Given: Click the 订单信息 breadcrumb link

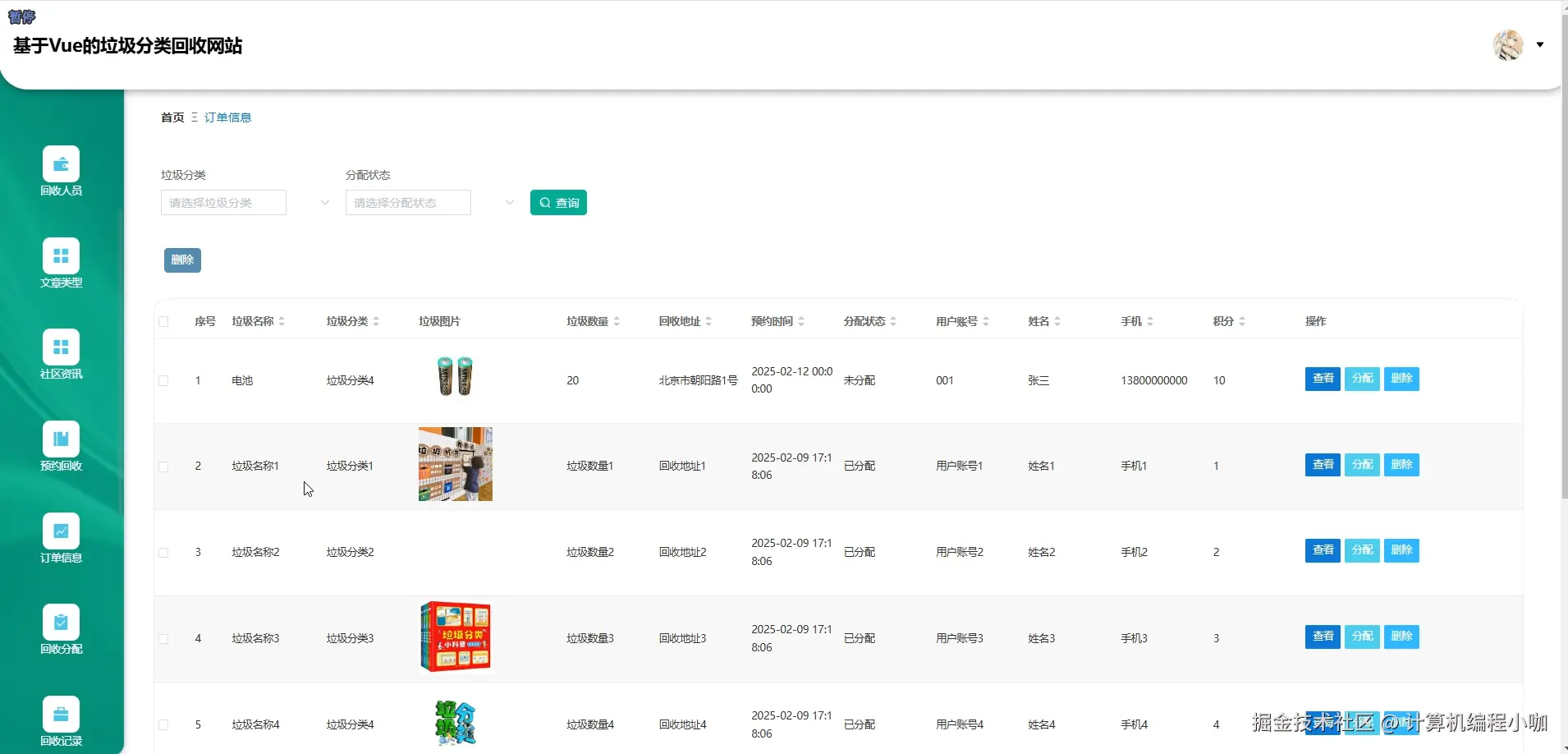Looking at the screenshot, I should coord(227,117).
